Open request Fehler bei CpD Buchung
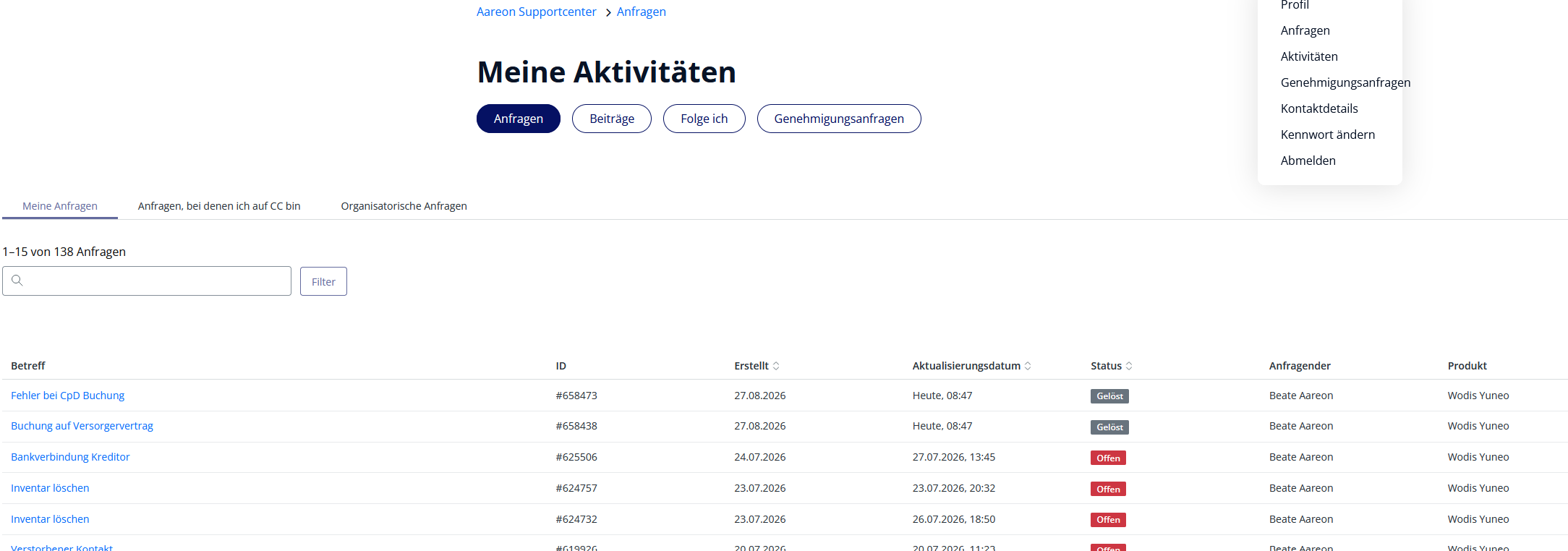This screenshot has width=1568, height=551. tap(67, 396)
